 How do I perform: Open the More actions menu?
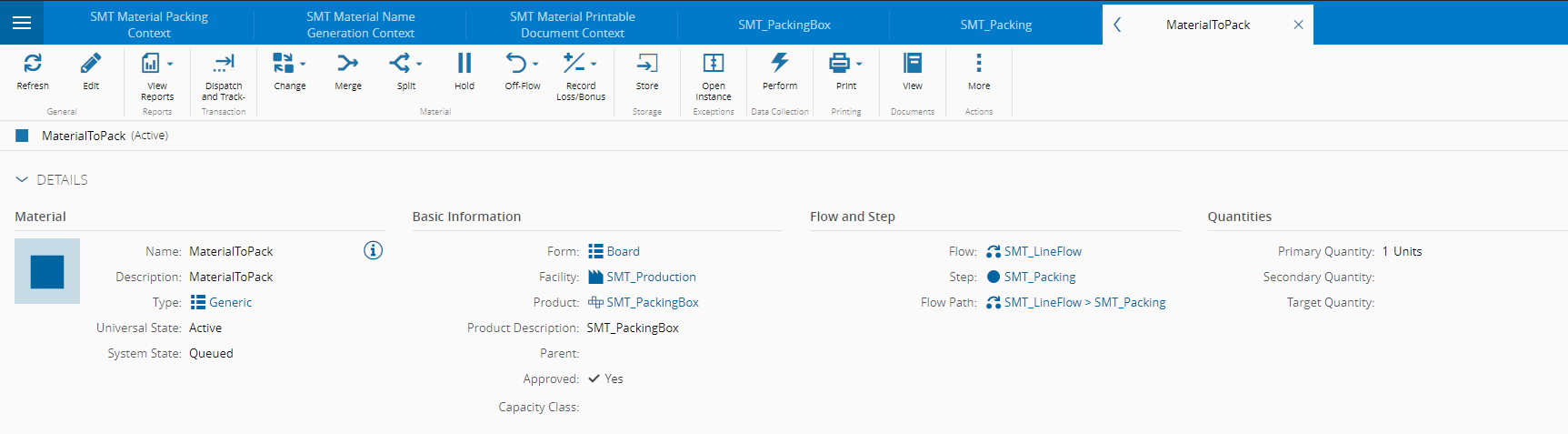[978, 64]
